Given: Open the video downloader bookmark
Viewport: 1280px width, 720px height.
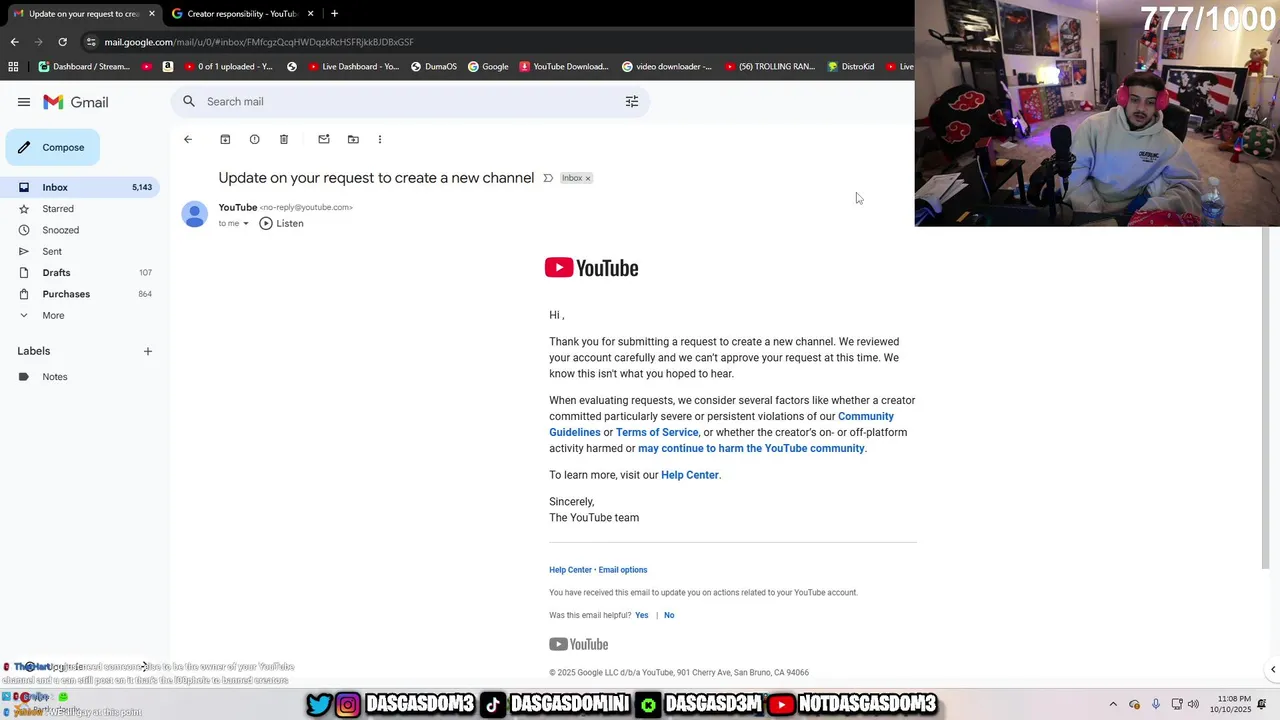Looking at the screenshot, I should (x=667, y=67).
